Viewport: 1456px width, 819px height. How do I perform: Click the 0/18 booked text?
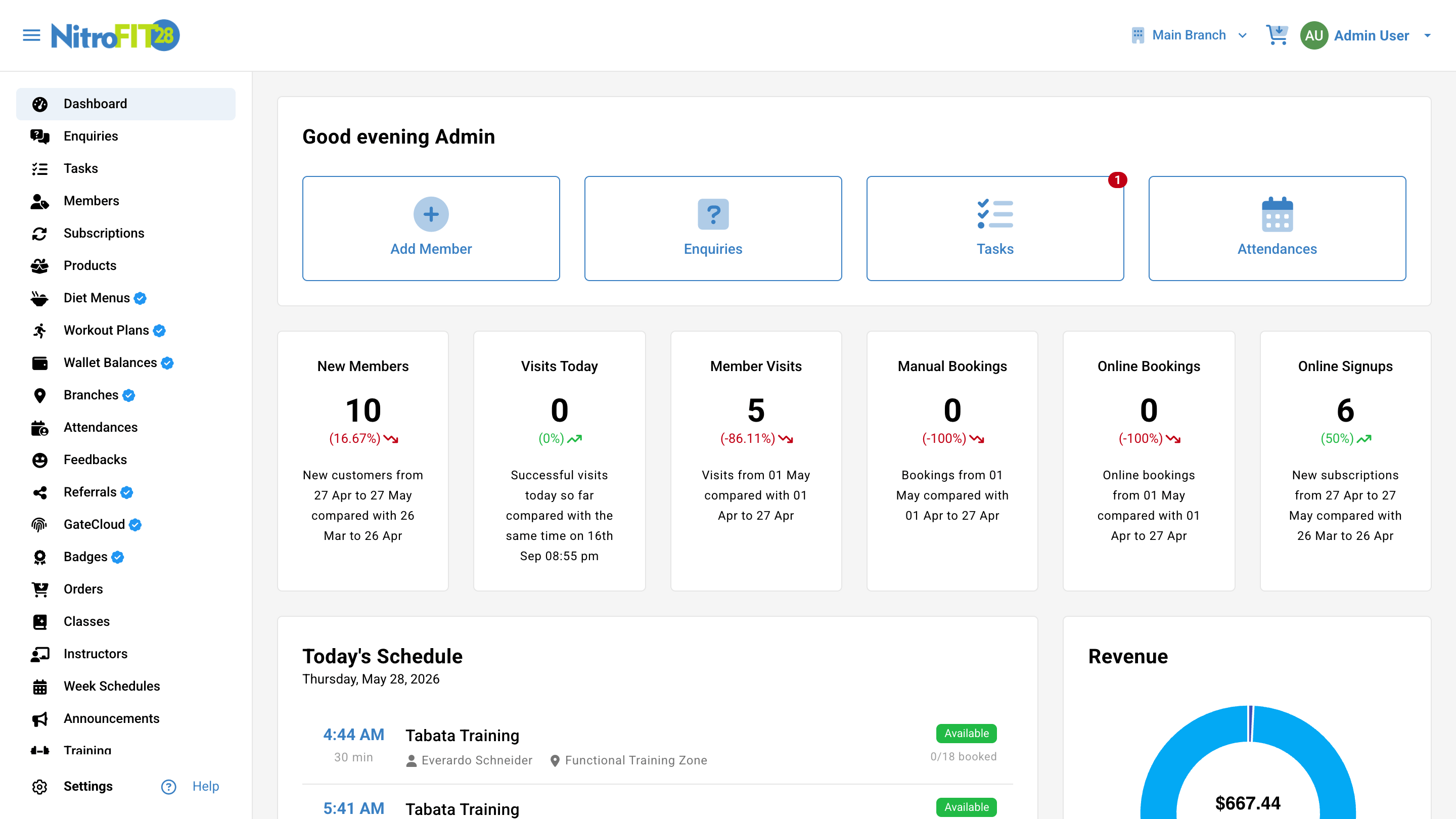click(964, 757)
